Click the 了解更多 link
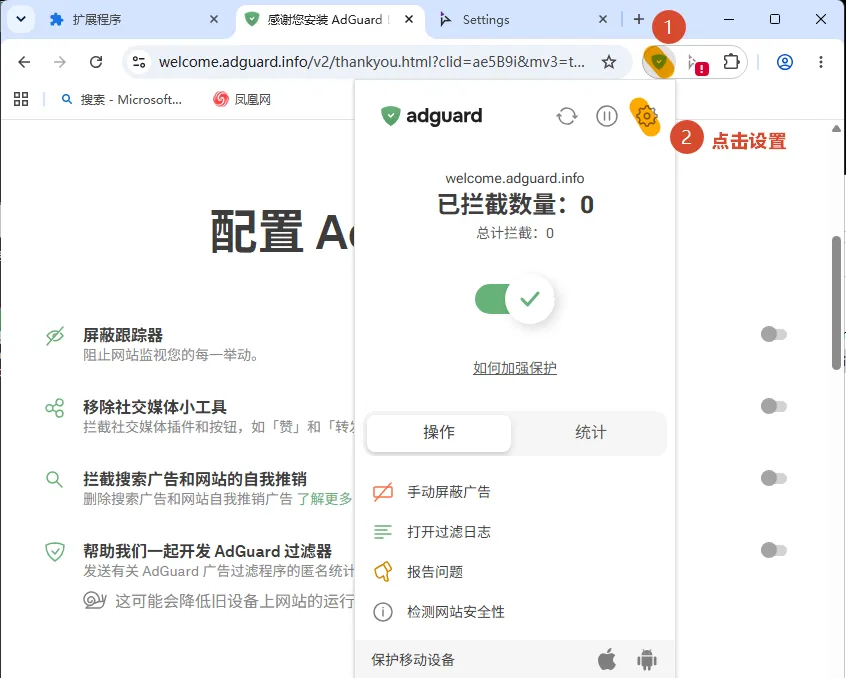 tap(324, 499)
